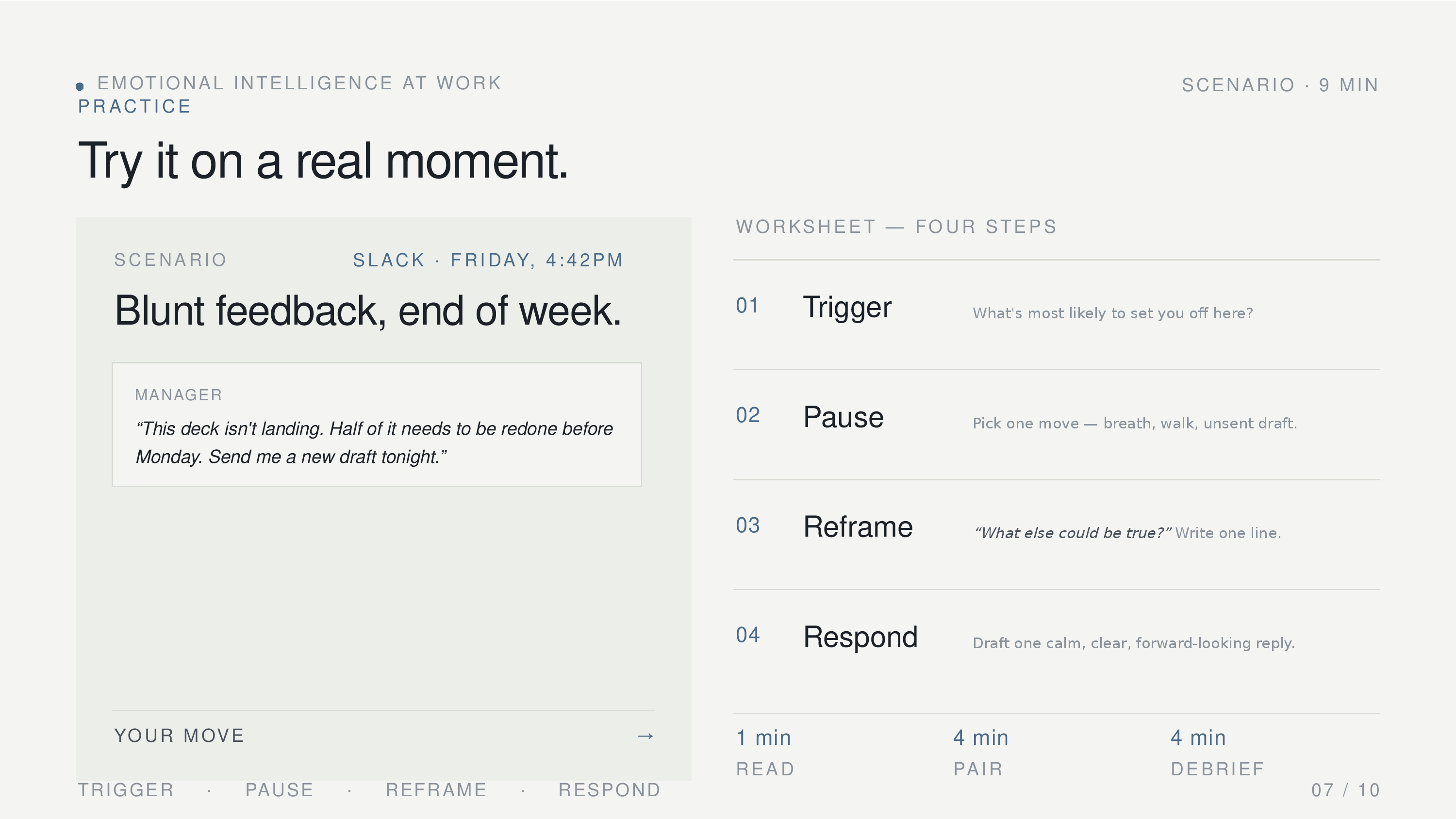Jump to TRIGGER in the bottom navigation
1456x819 pixels.
pos(126,790)
